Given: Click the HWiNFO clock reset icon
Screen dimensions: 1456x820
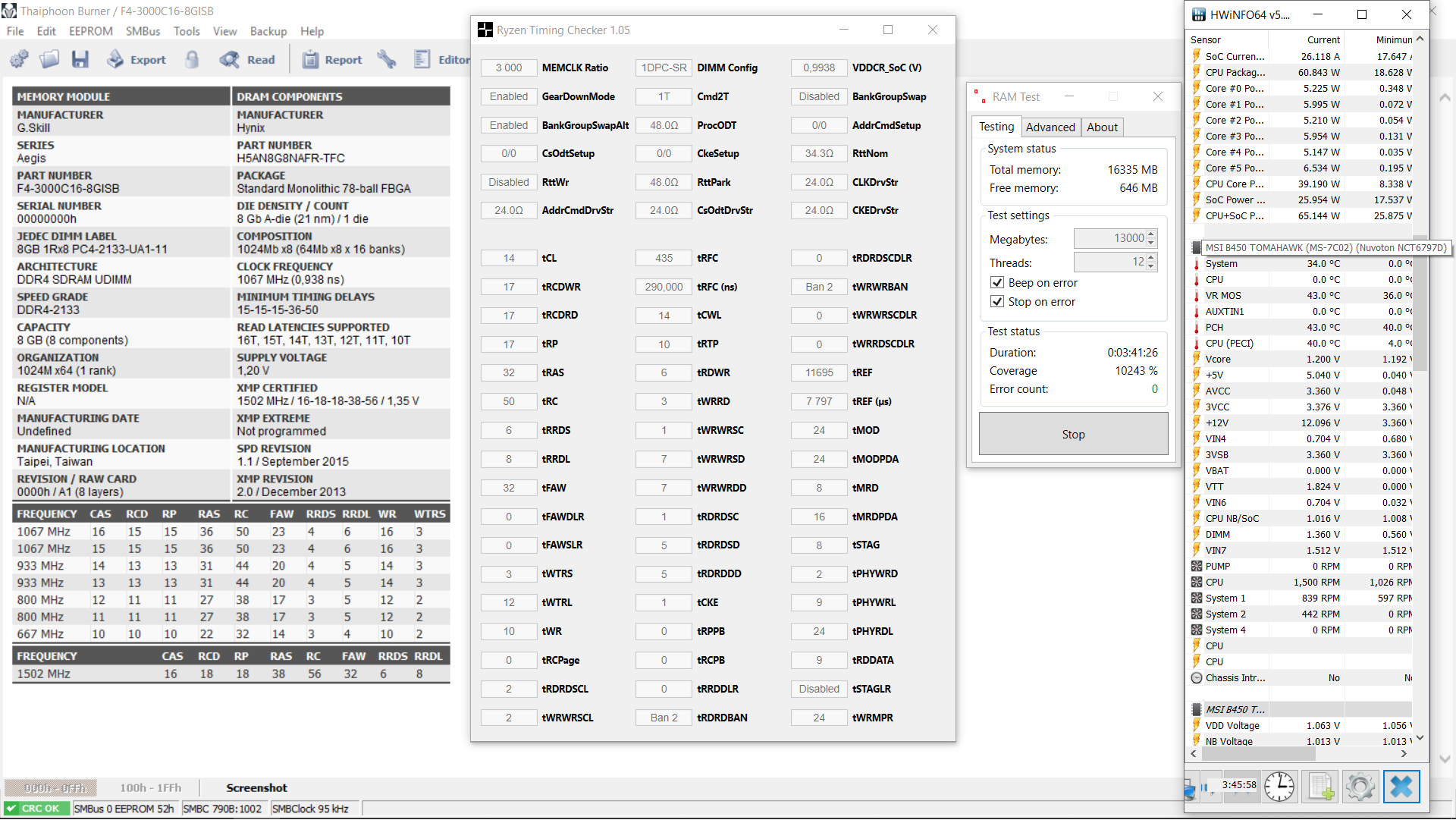Looking at the screenshot, I should pyautogui.click(x=1279, y=787).
